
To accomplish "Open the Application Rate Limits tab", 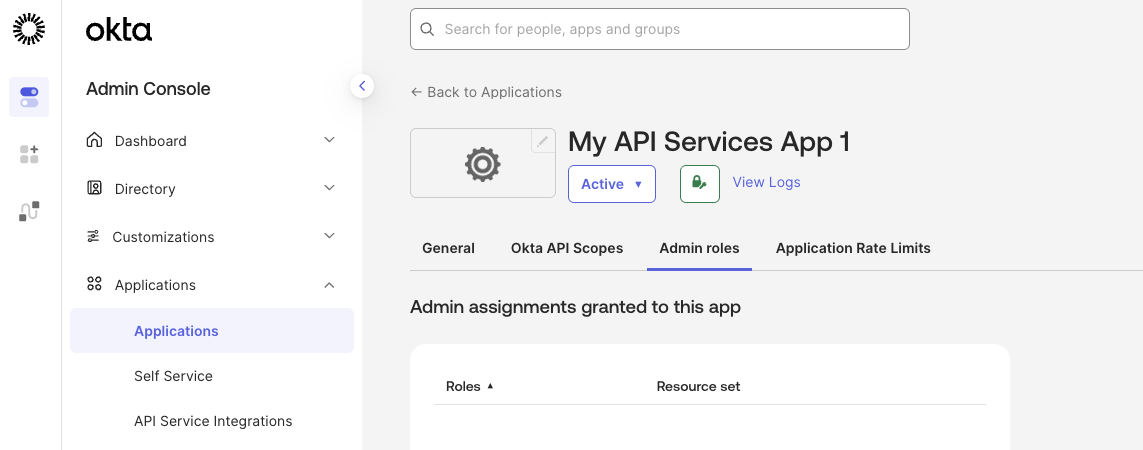I will tap(853, 248).
